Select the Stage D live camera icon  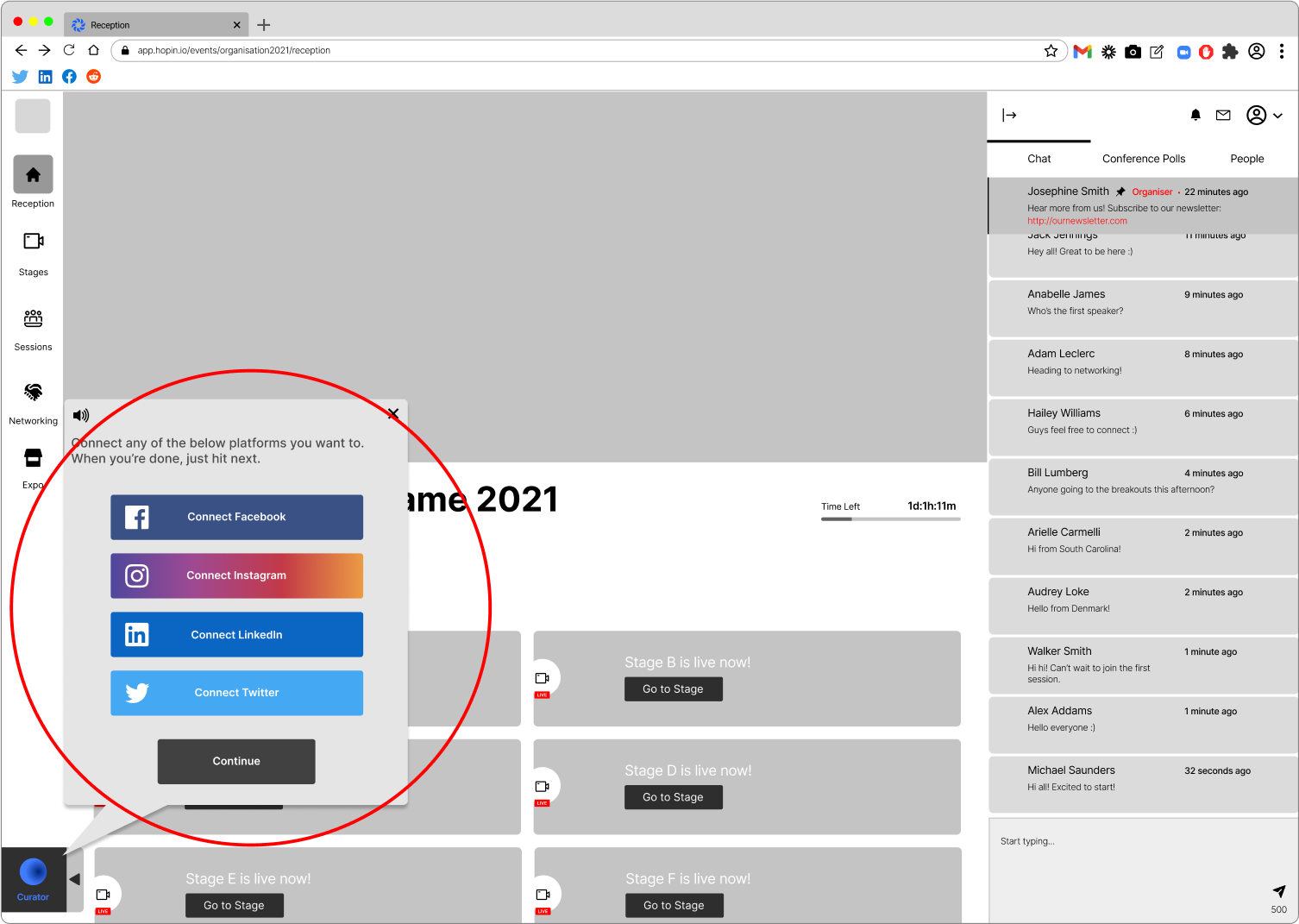543,787
